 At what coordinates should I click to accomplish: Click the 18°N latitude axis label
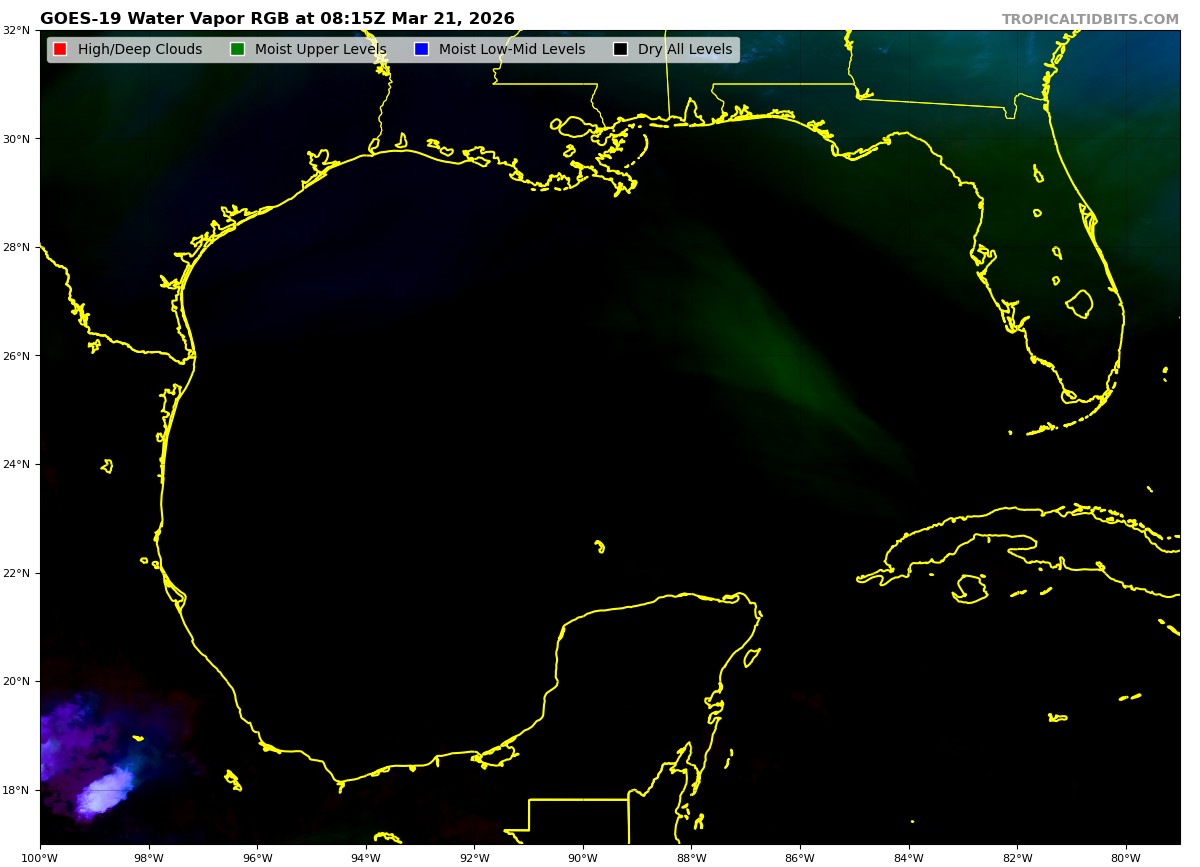click(x=16, y=790)
